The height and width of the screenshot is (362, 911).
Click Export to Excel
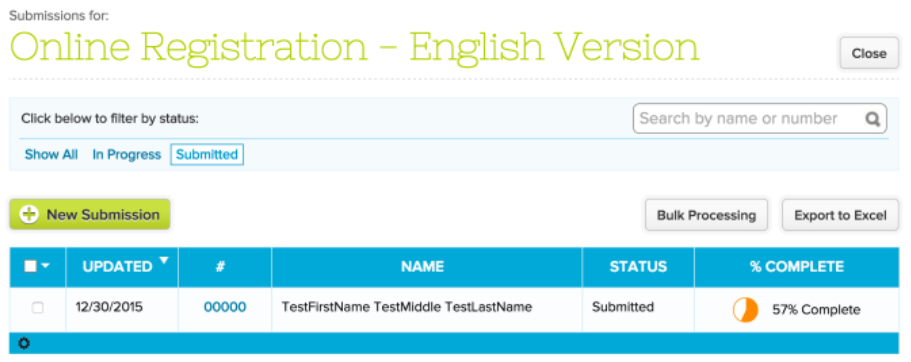[841, 216]
